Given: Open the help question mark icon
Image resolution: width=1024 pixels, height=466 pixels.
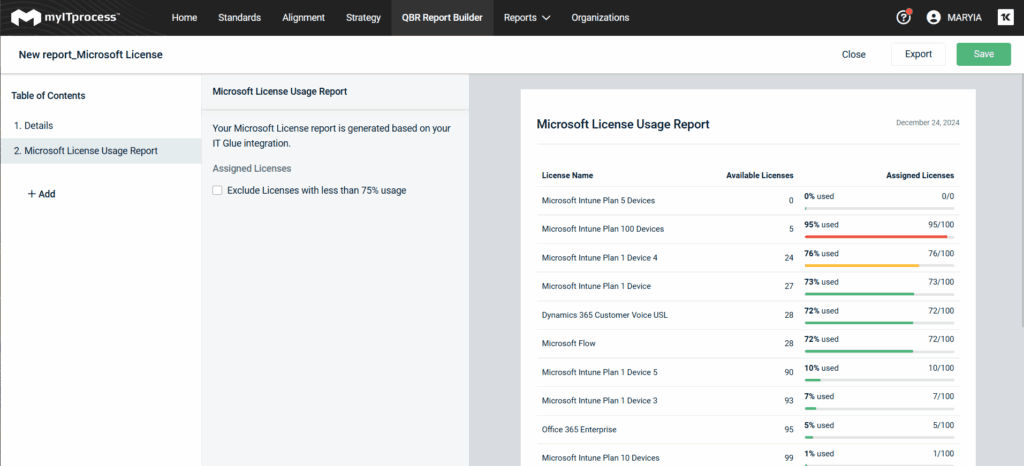Looking at the screenshot, I should pyautogui.click(x=904, y=17).
